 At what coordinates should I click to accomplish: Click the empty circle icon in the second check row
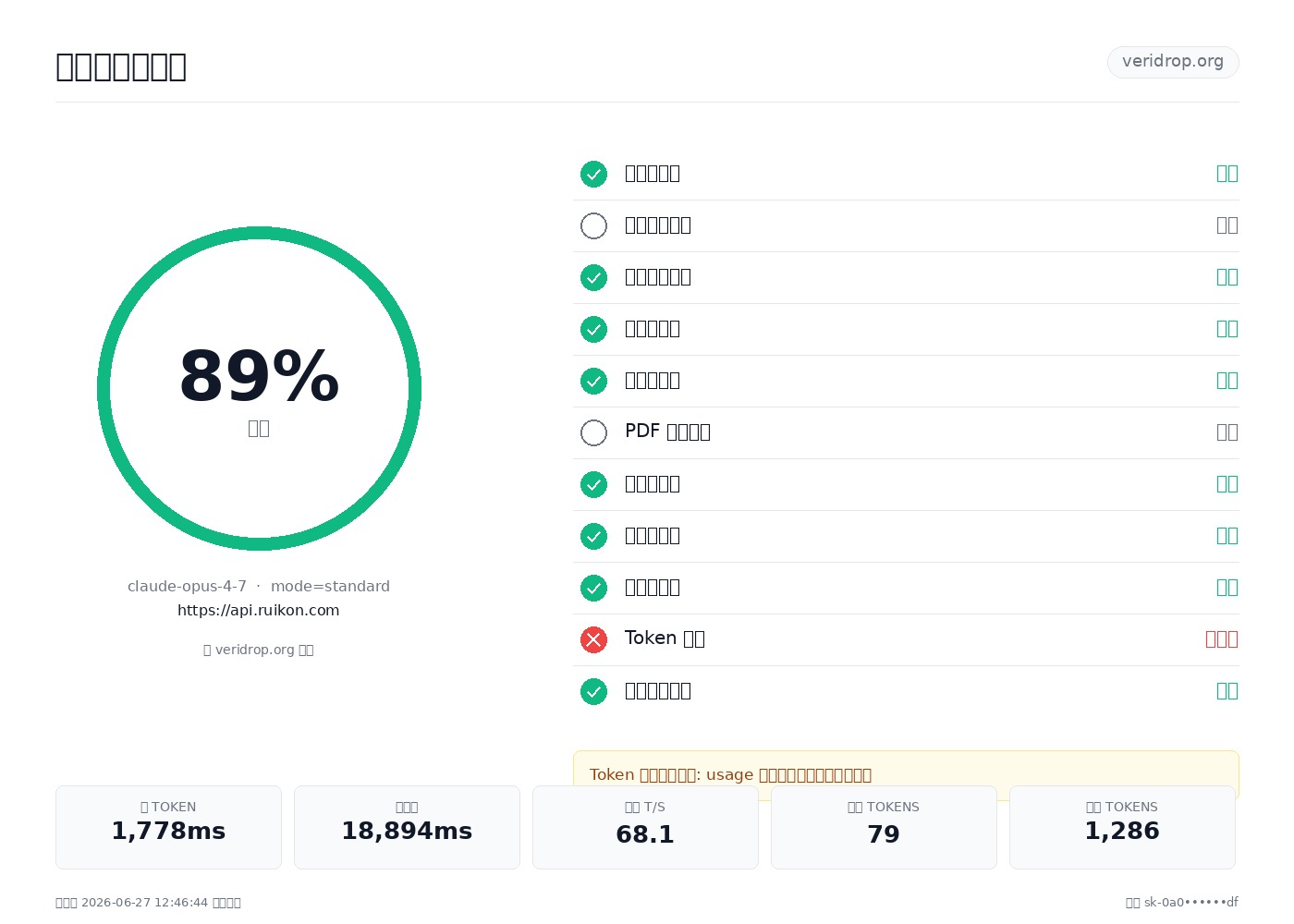coord(593,225)
